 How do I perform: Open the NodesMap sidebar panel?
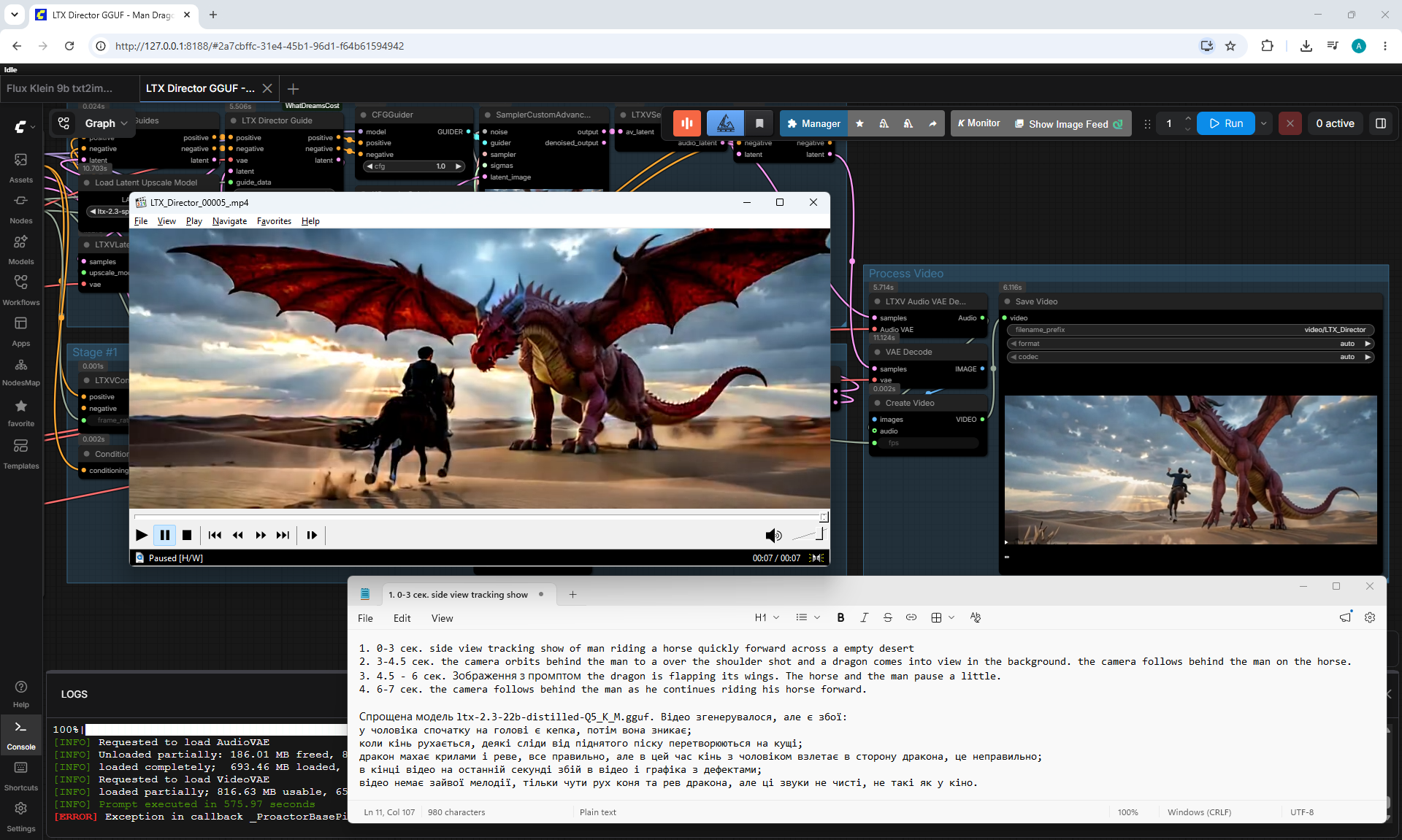(x=20, y=371)
